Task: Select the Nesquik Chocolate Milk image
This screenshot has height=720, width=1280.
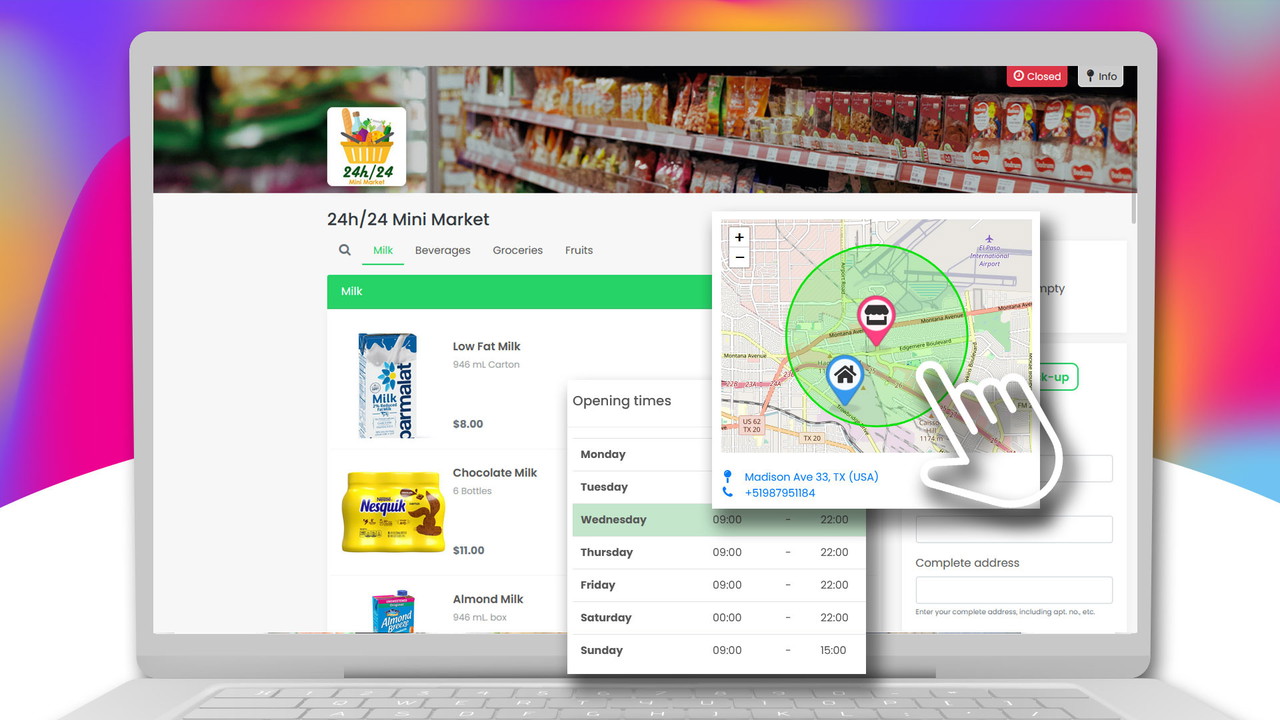Action: tap(392, 511)
